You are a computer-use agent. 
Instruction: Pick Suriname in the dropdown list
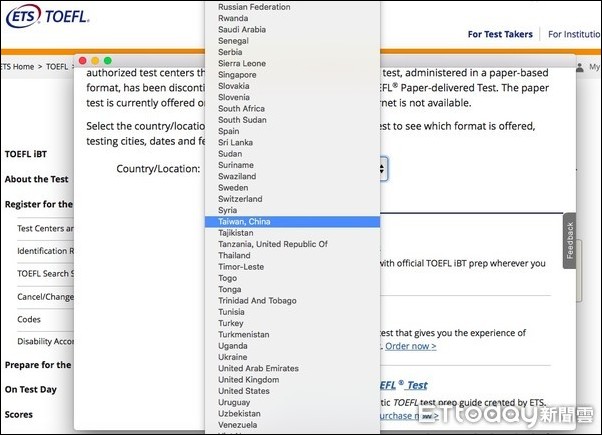236,165
